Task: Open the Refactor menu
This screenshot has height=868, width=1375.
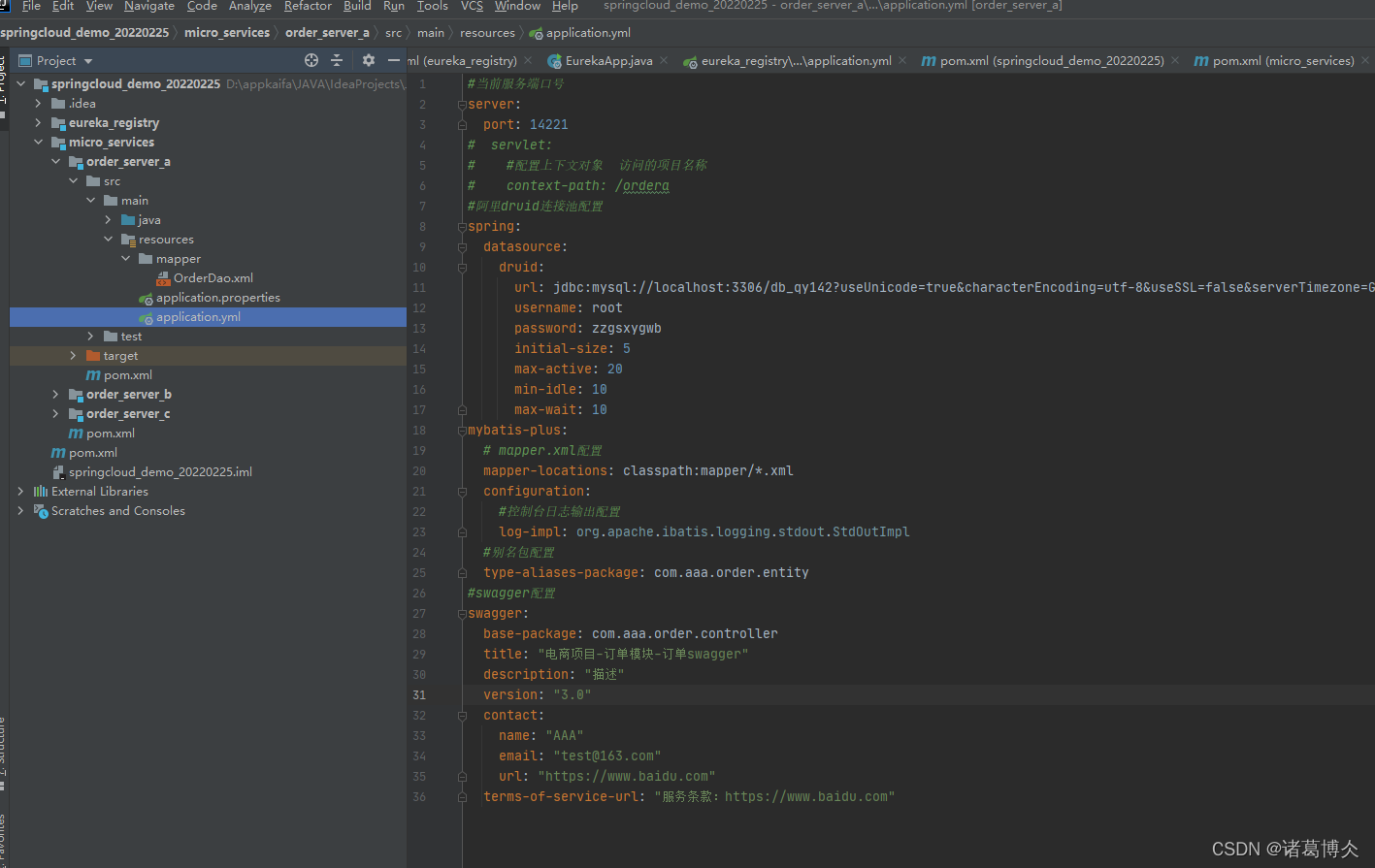Action: click(308, 6)
